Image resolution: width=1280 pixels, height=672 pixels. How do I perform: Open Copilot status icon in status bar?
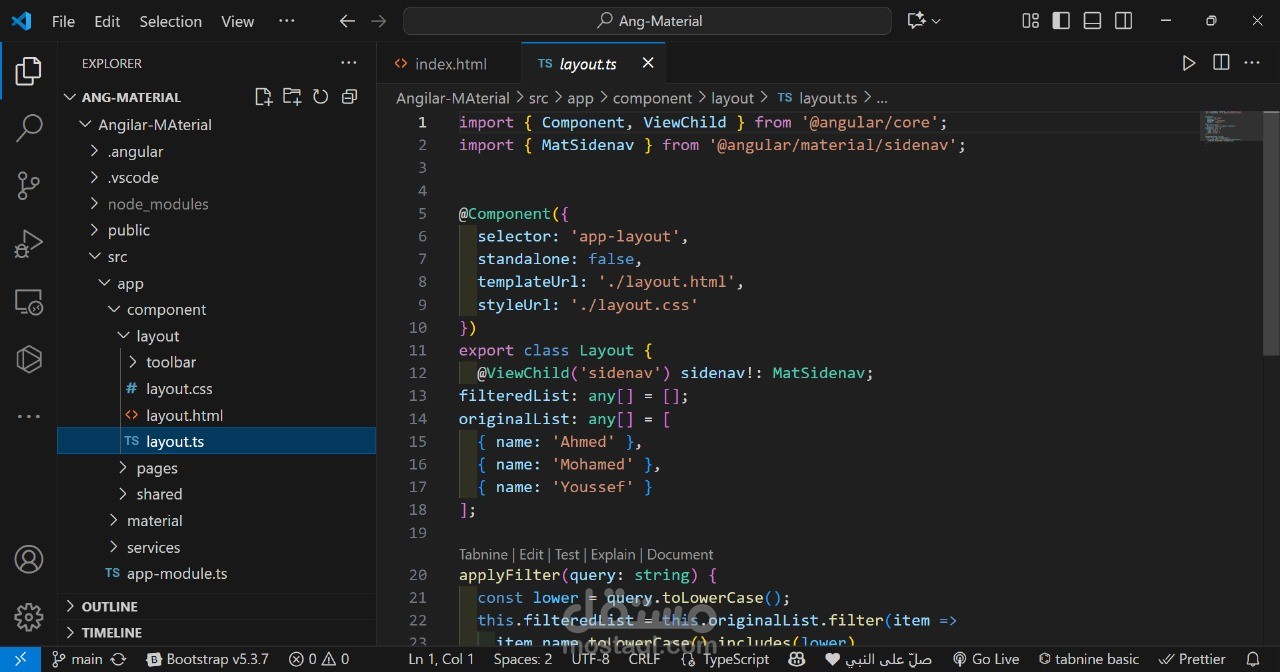(796, 659)
